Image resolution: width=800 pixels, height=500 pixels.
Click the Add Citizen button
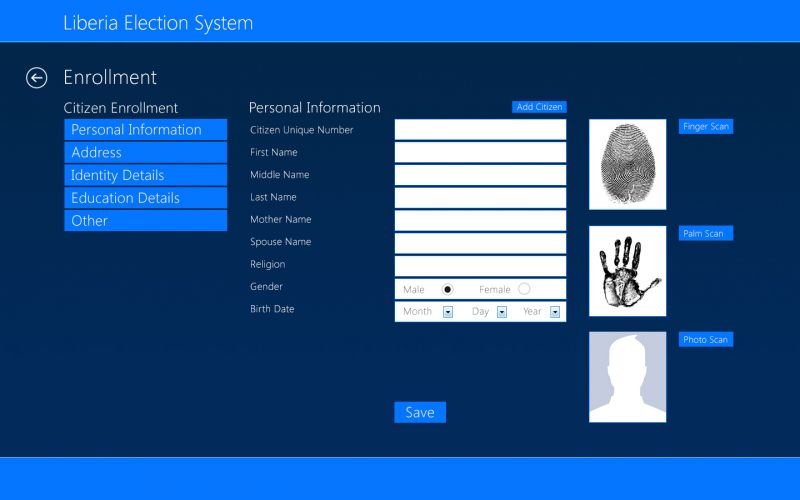point(539,107)
